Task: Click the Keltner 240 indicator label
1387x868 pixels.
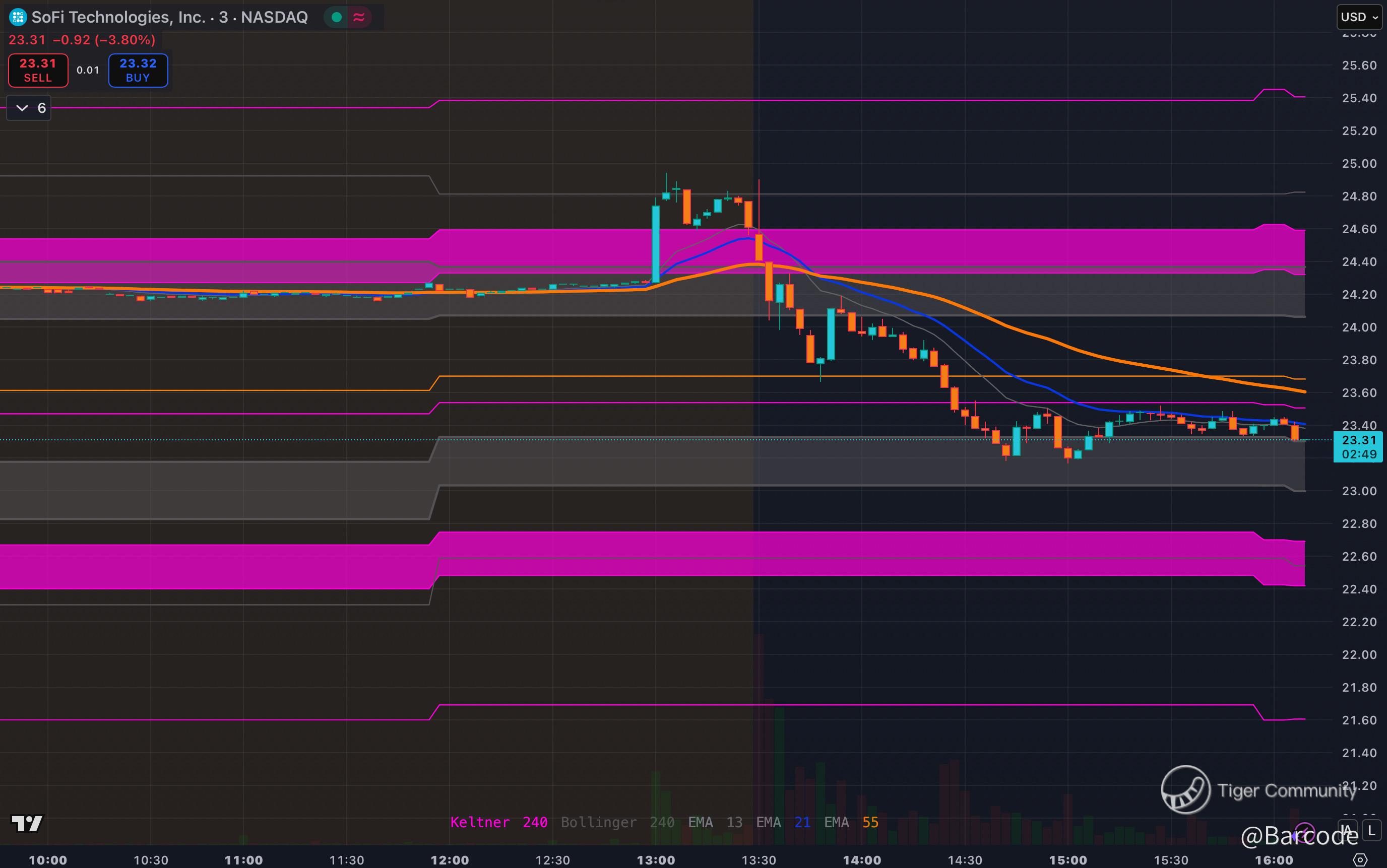Action: click(498, 822)
